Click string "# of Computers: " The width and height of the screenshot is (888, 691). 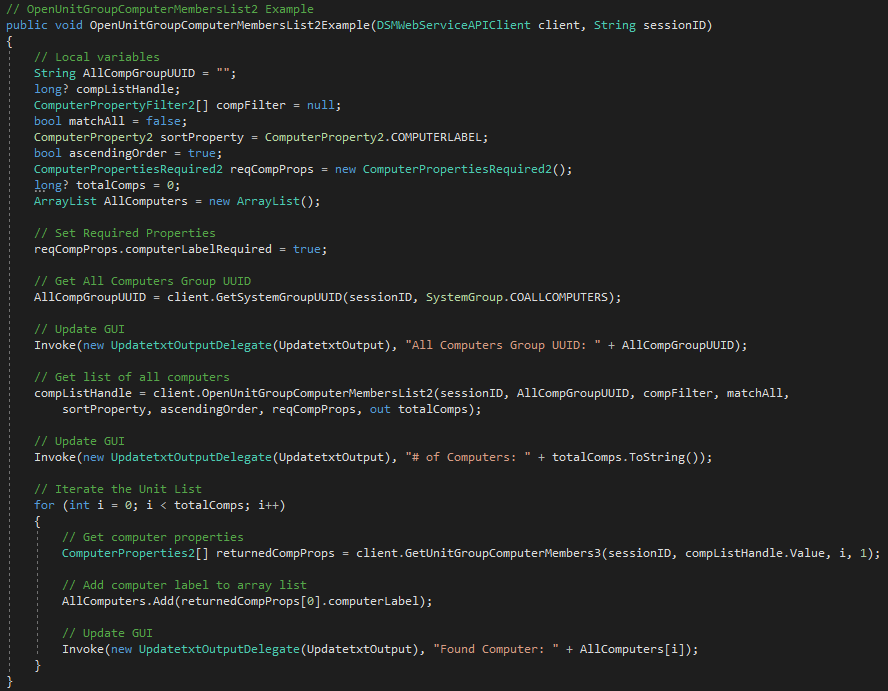point(468,457)
